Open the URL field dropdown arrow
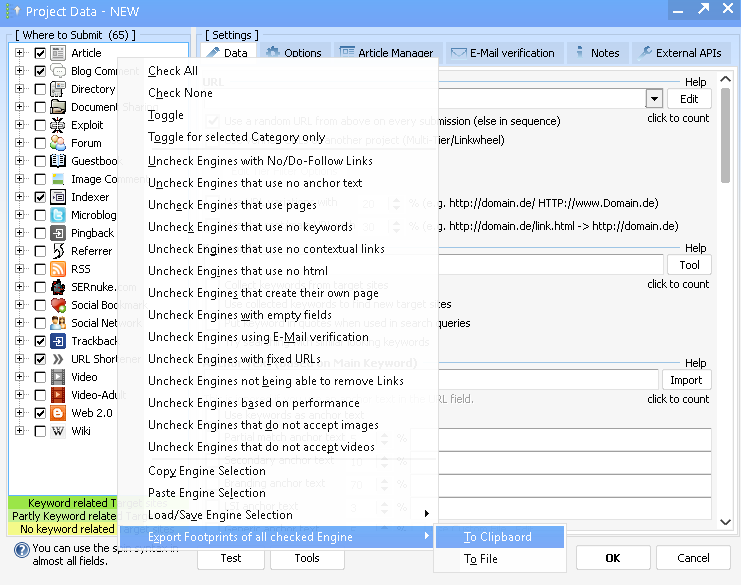This screenshot has height=585, width=741. (x=654, y=99)
